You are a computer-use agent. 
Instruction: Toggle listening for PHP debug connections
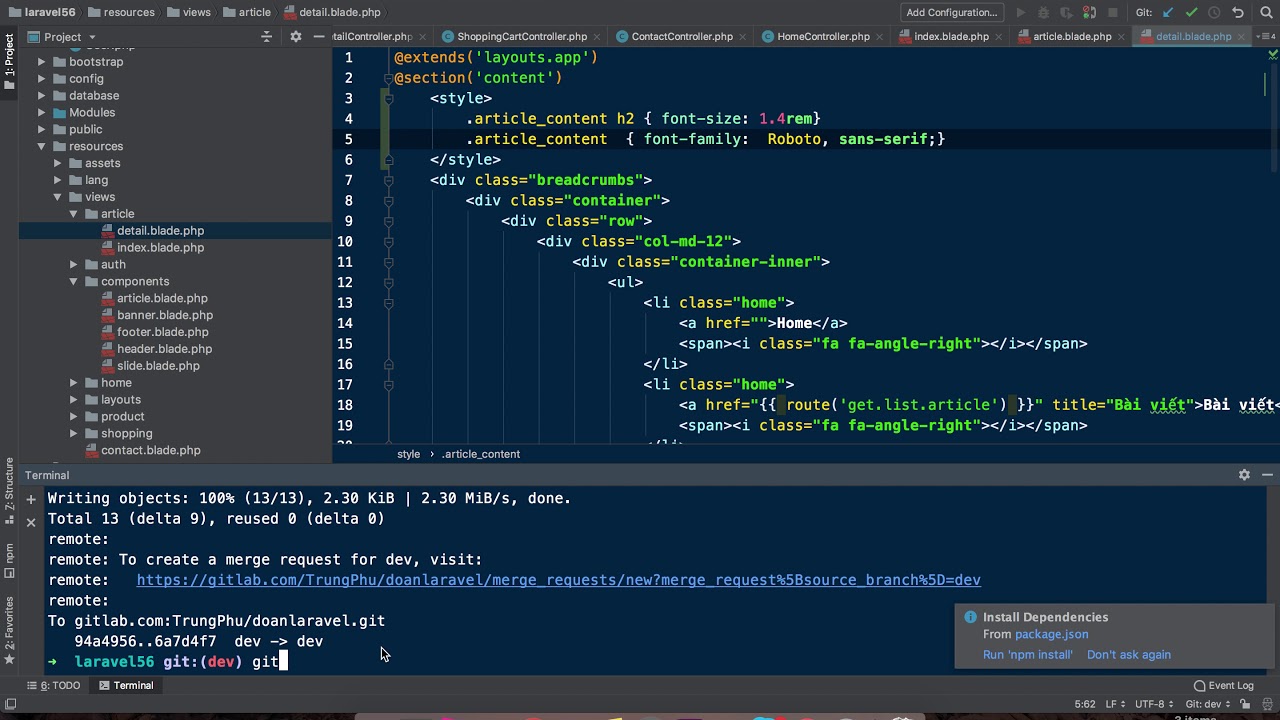click(x=1091, y=13)
